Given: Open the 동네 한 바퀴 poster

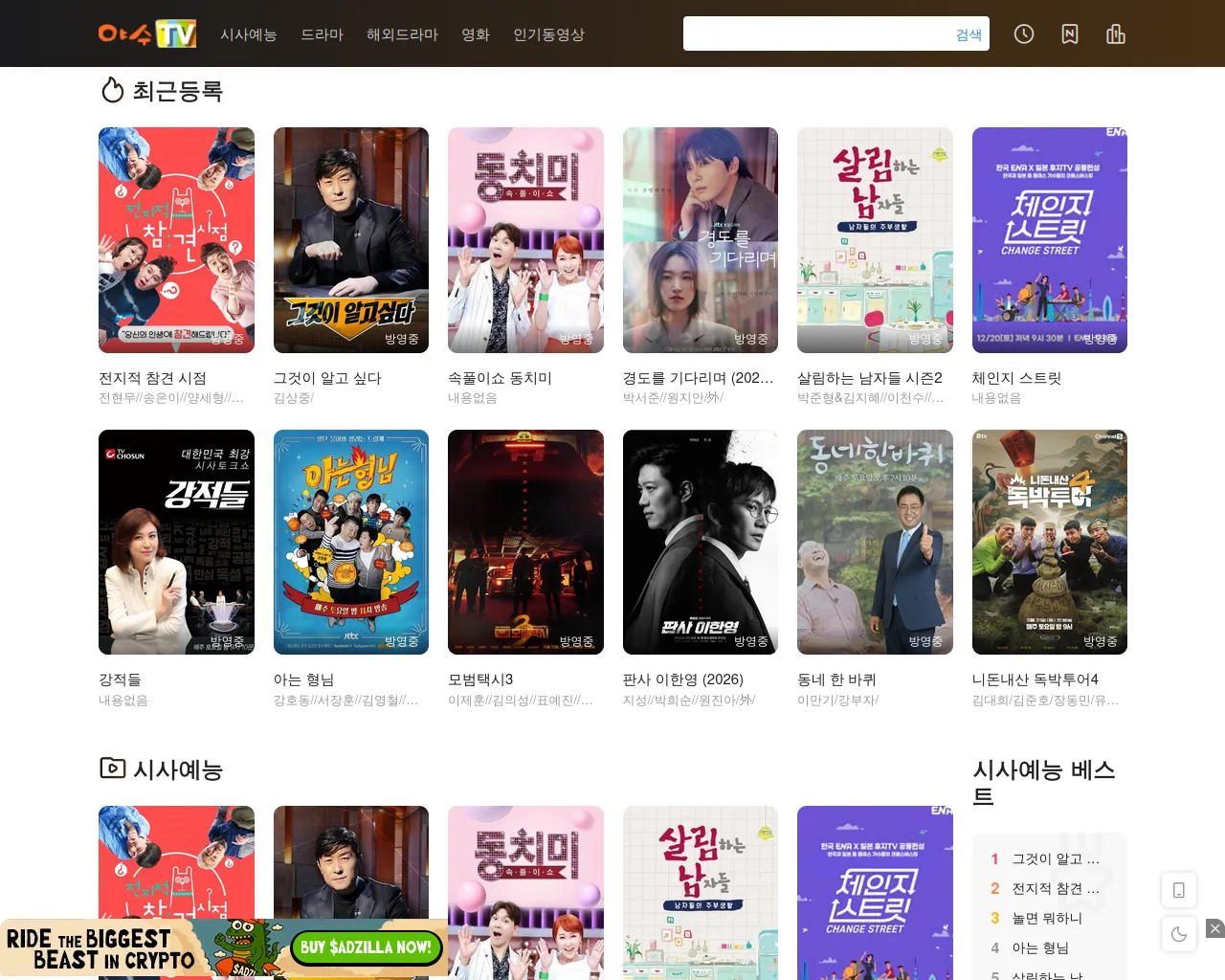Looking at the screenshot, I should 875,543.
